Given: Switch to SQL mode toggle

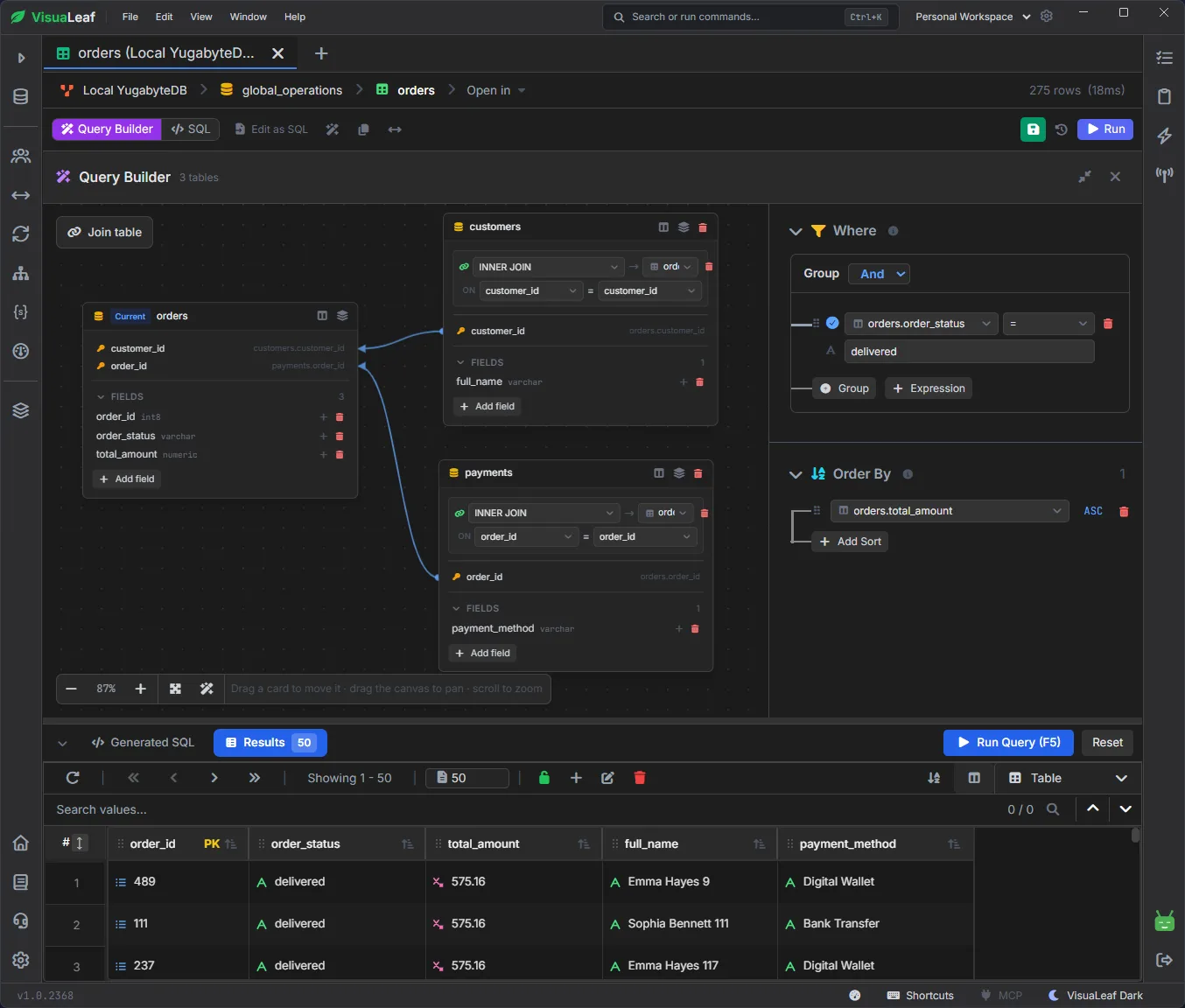Looking at the screenshot, I should point(191,129).
